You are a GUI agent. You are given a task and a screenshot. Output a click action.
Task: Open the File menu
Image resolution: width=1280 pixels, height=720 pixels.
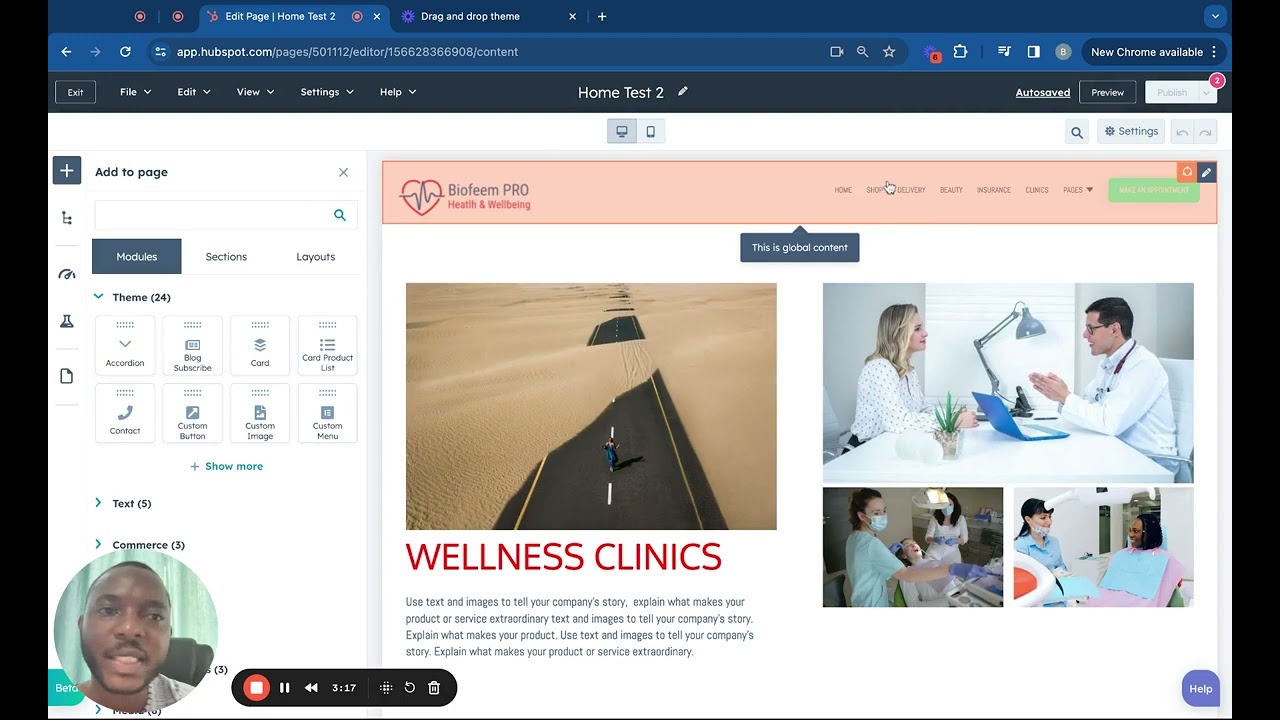[136, 92]
